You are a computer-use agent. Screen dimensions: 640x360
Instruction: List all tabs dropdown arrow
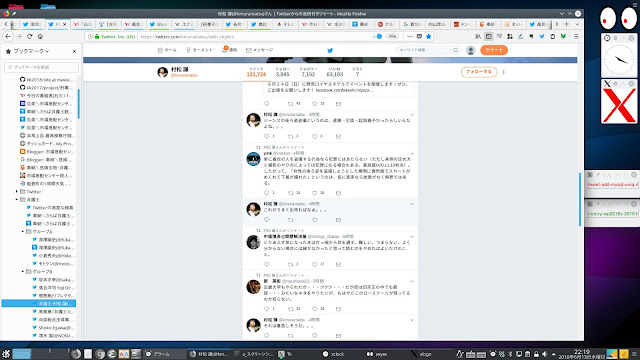pyautogui.click(x=577, y=24)
